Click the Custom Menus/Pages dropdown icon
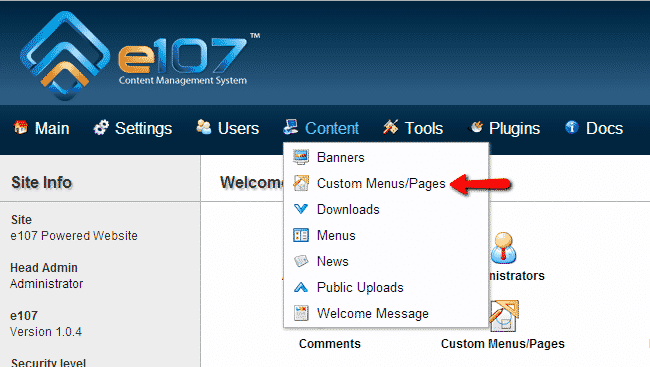The image size is (650, 367). tap(301, 183)
